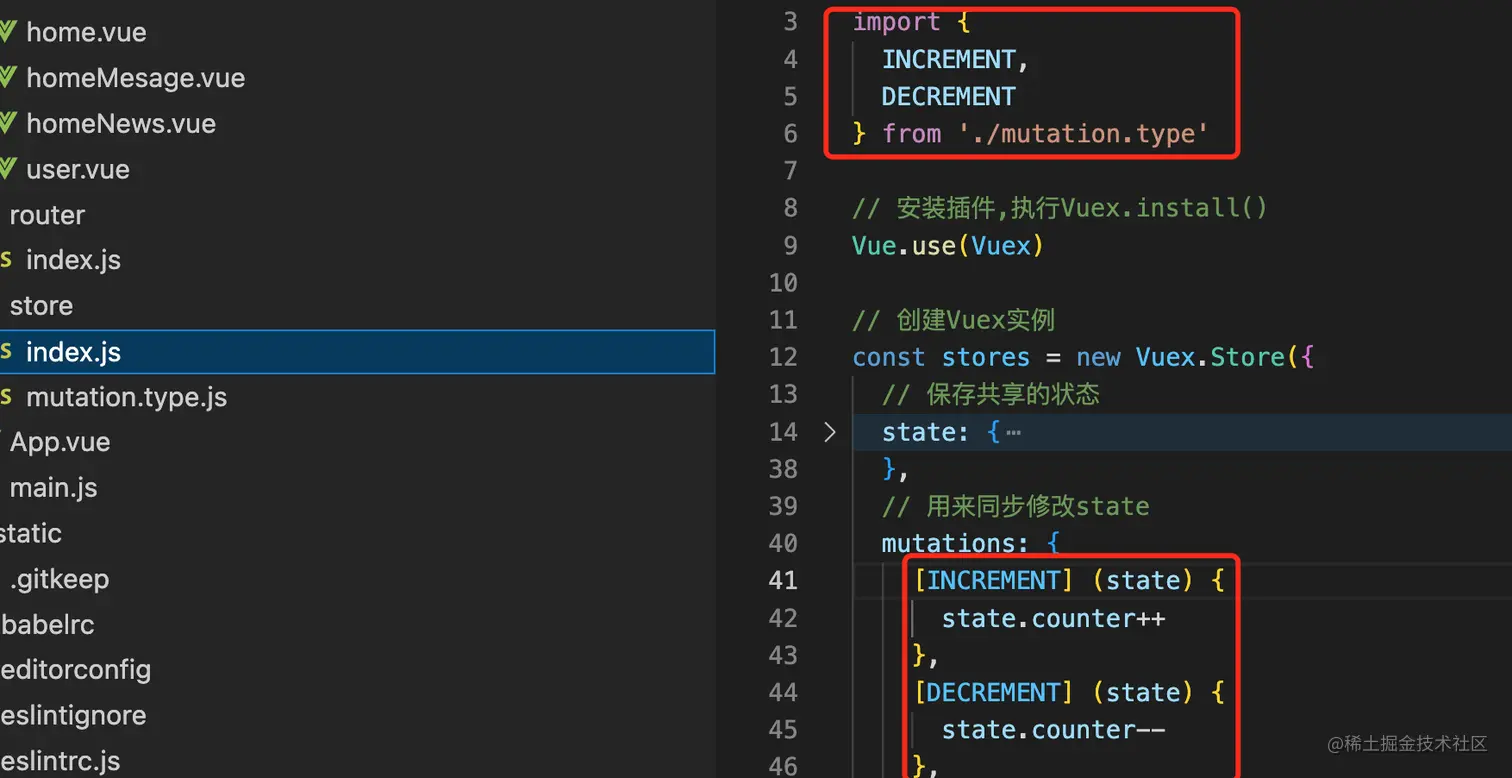
Task: Click the Vue icon beside homeMesage.vue
Action: pyautogui.click(x=8, y=78)
